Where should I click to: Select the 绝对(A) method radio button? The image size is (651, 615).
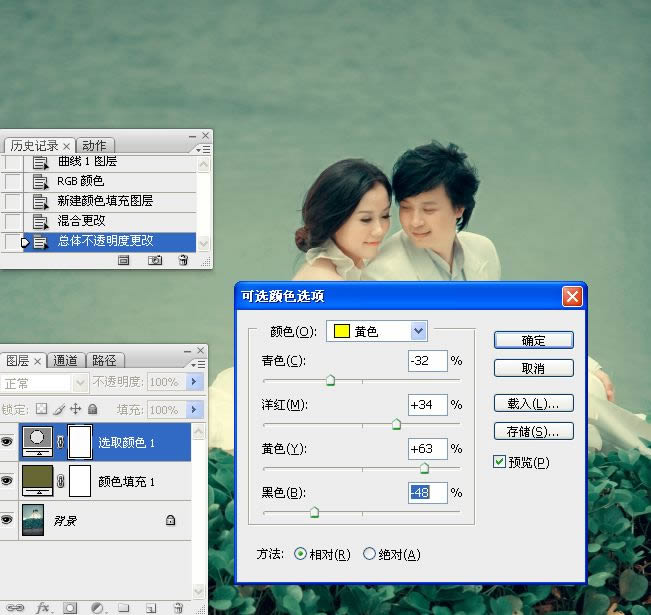point(369,554)
